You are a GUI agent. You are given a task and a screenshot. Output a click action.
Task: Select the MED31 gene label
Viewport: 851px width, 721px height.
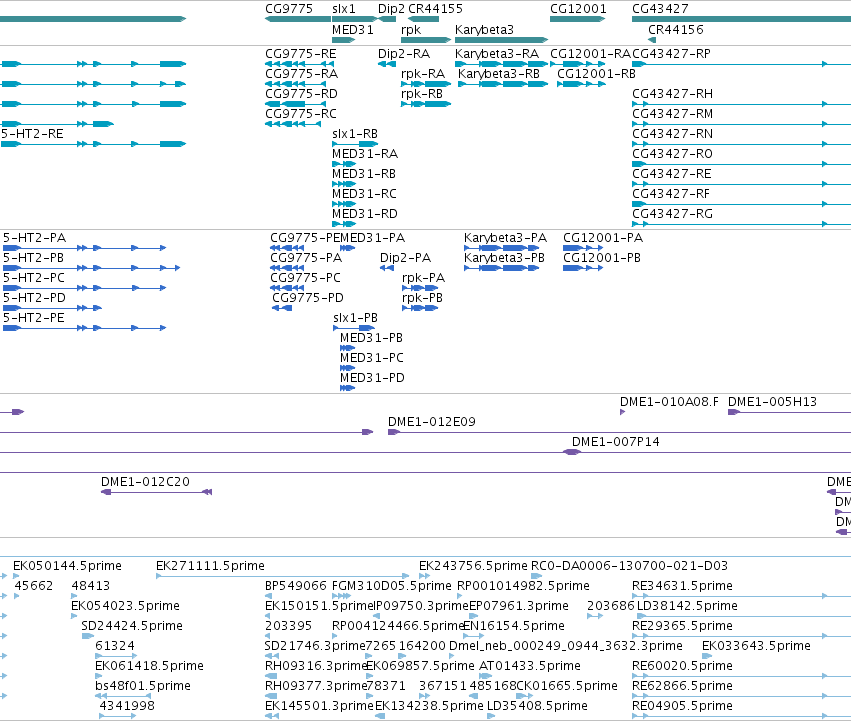[353, 29]
